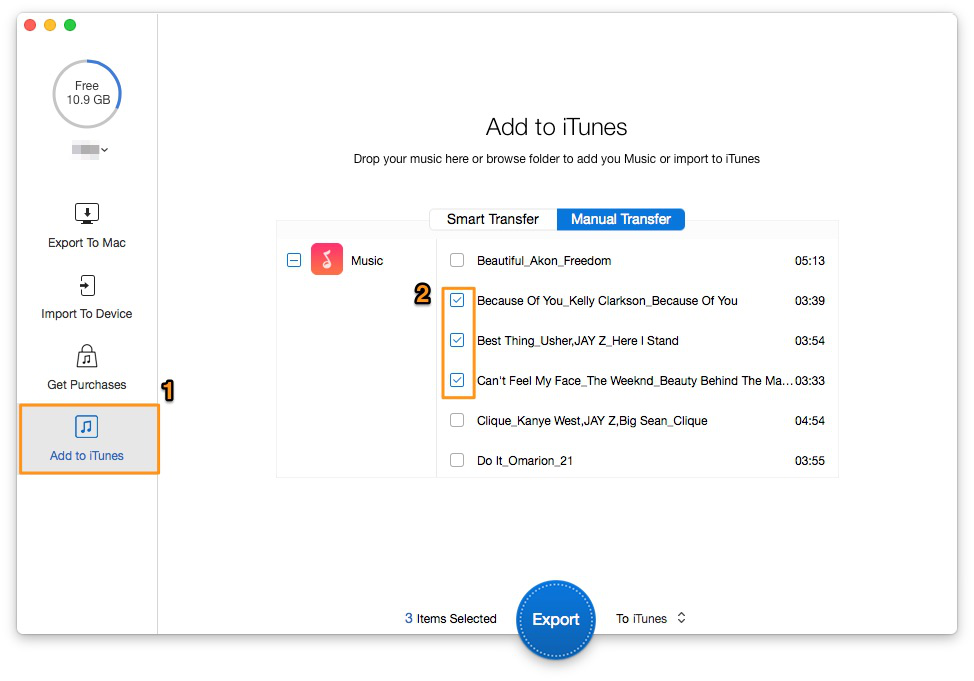Click the Music category label
This screenshot has height=681, width=974.
coord(366,260)
